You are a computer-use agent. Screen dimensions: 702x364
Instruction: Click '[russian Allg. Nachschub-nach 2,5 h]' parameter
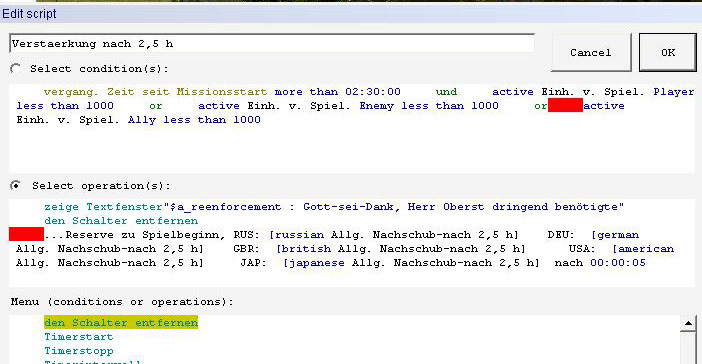coord(394,235)
